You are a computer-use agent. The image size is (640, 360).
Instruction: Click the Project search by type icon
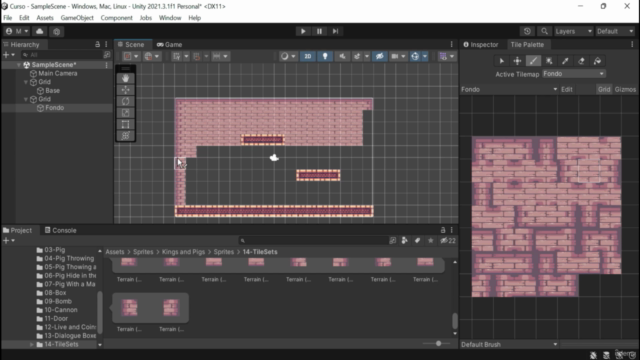(404, 241)
